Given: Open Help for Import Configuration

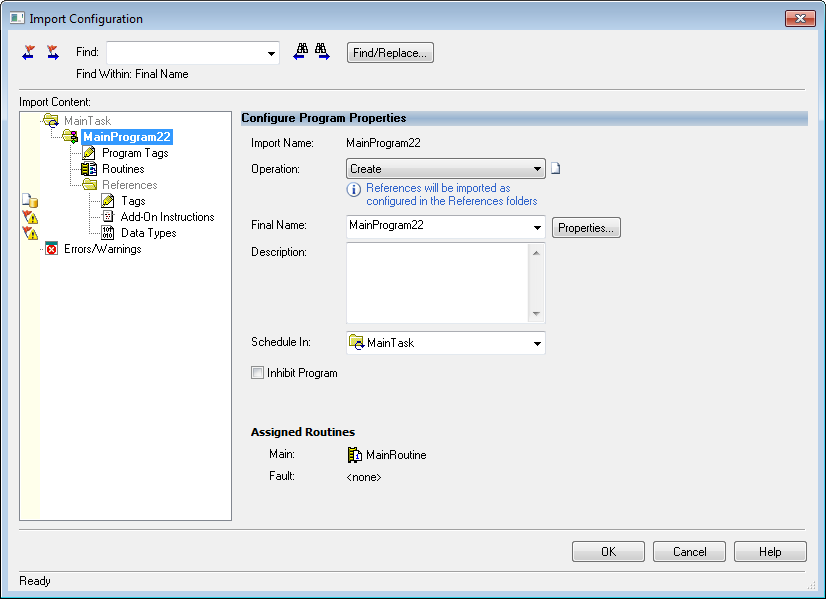Looking at the screenshot, I should (x=770, y=552).
